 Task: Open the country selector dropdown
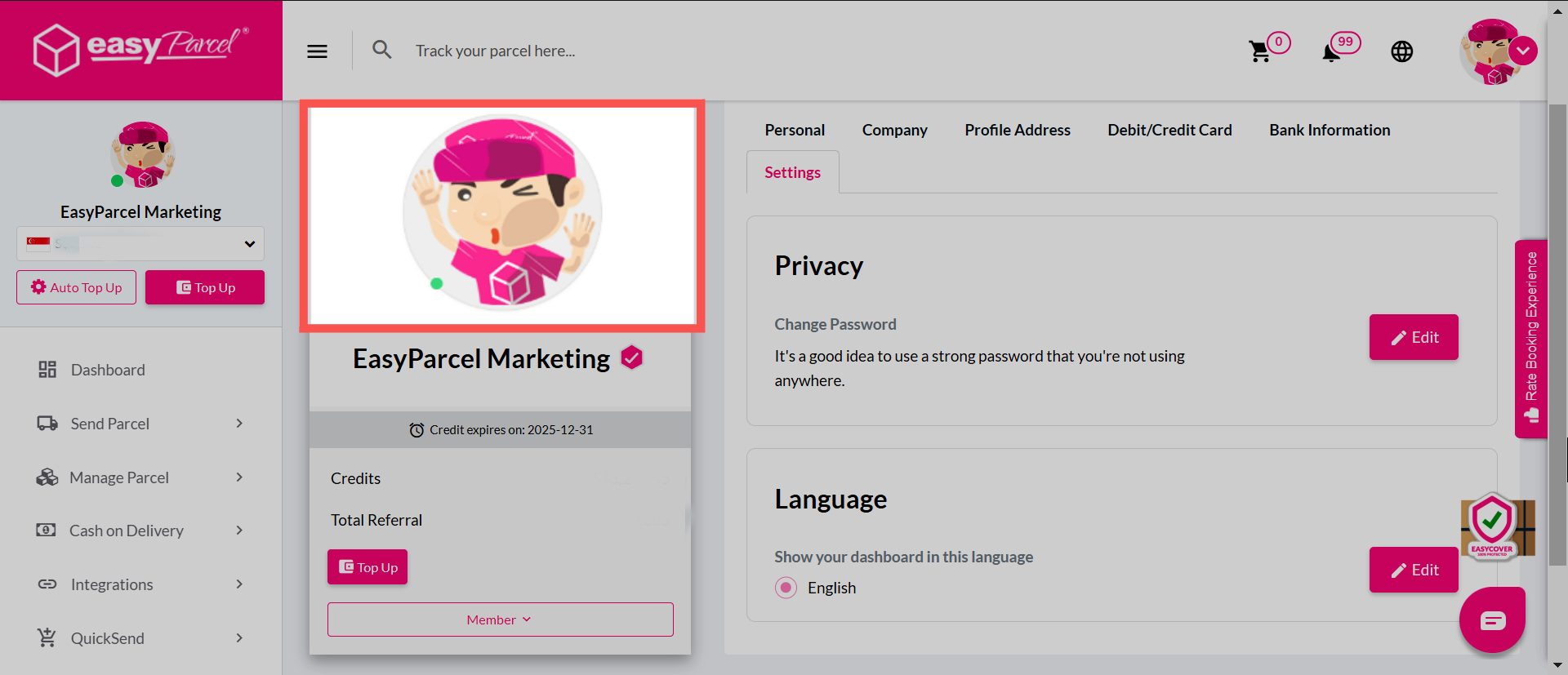[140, 243]
